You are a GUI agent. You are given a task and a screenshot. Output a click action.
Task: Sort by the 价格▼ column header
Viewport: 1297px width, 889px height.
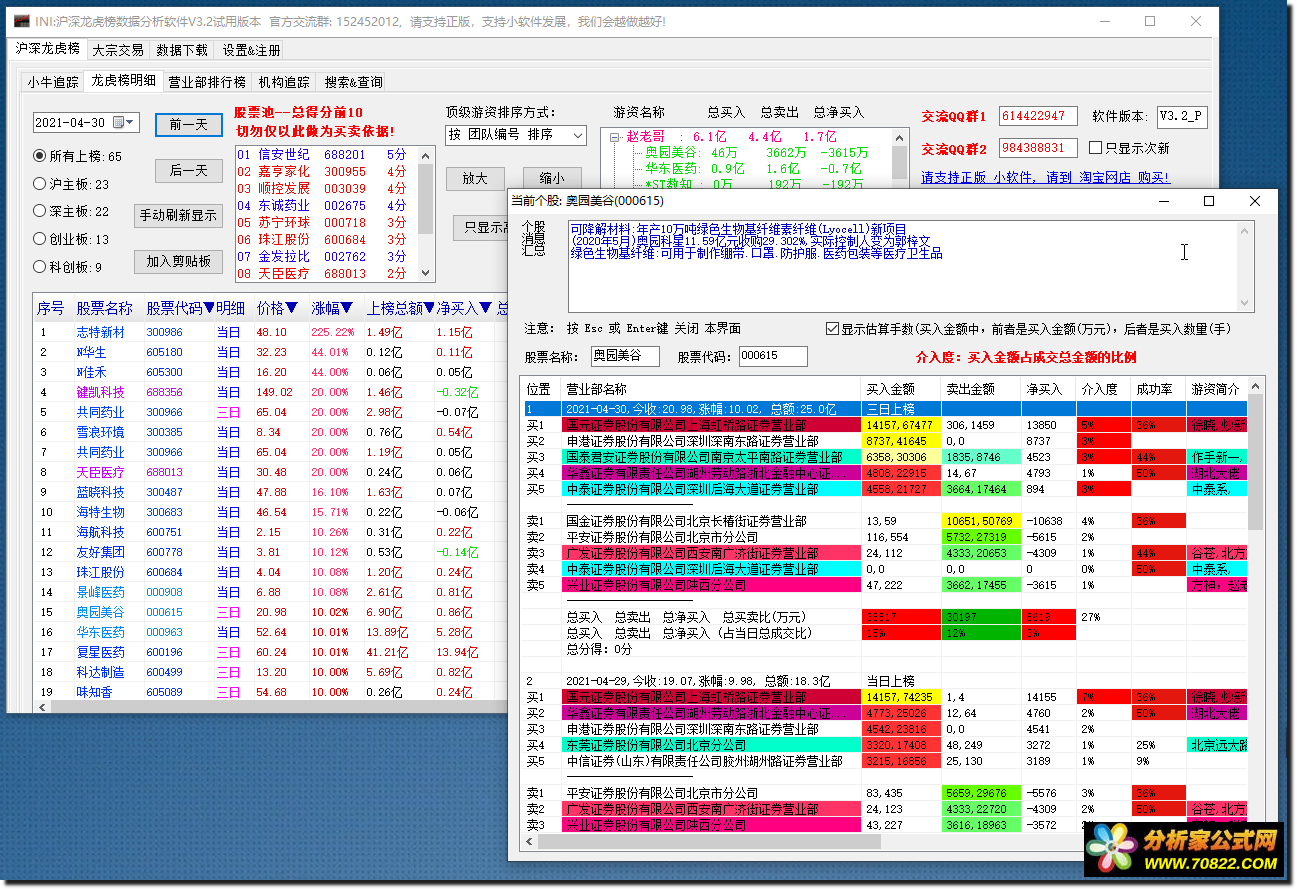(x=277, y=308)
